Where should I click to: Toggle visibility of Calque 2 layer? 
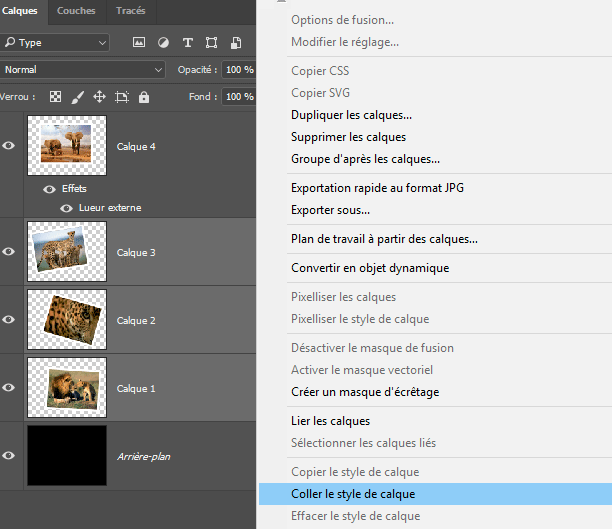click(9, 320)
